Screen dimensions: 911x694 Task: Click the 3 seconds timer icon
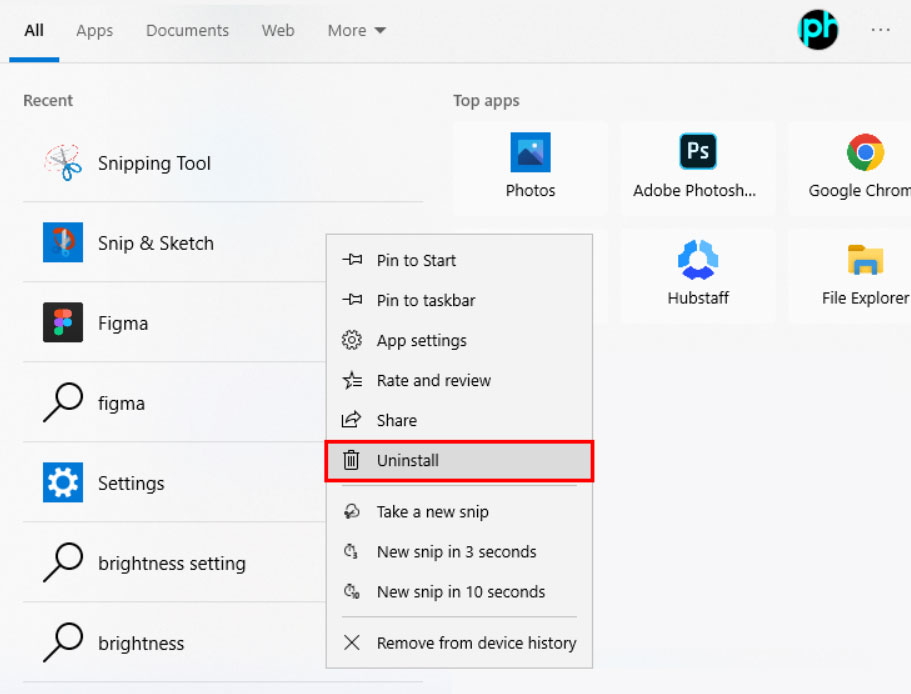point(351,551)
